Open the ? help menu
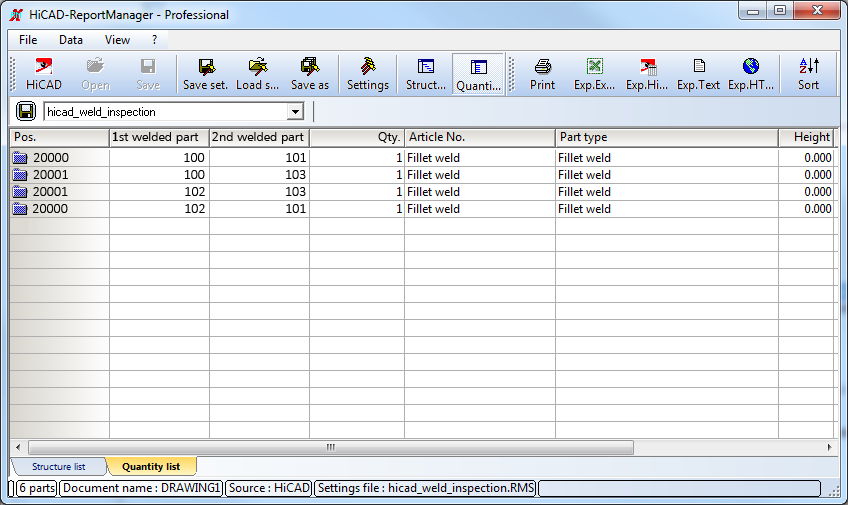The width and height of the screenshot is (848, 505). pyautogui.click(x=154, y=40)
